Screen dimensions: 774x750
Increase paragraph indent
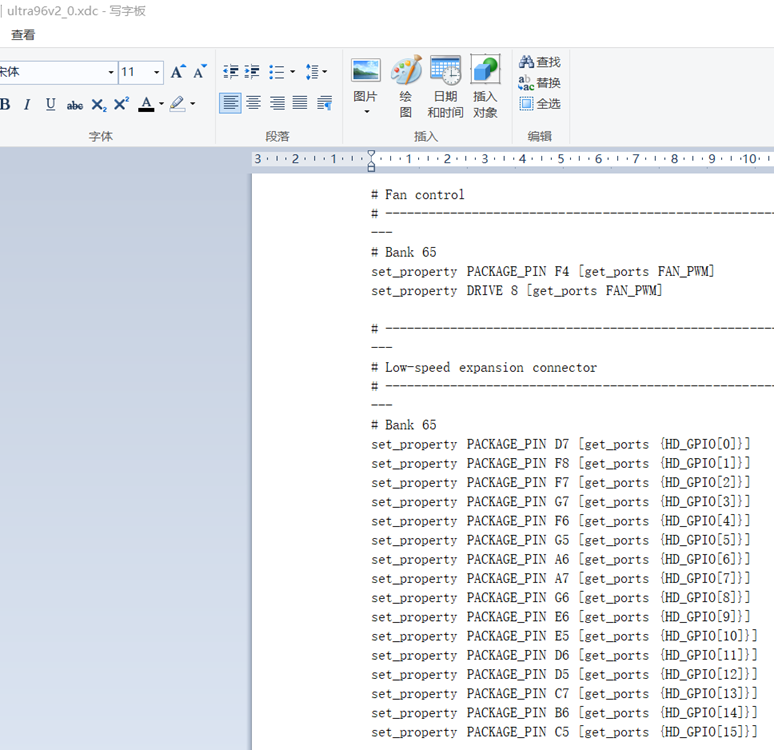(252, 72)
